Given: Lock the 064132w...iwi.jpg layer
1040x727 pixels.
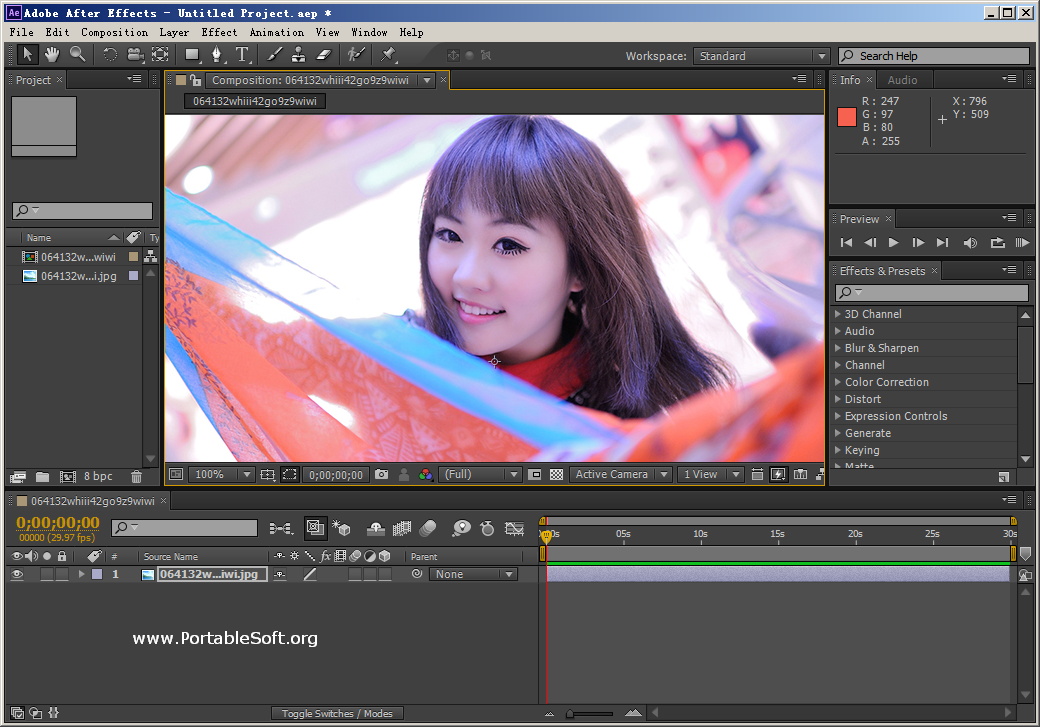Looking at the screenshot, I should [x=62, y=574].
